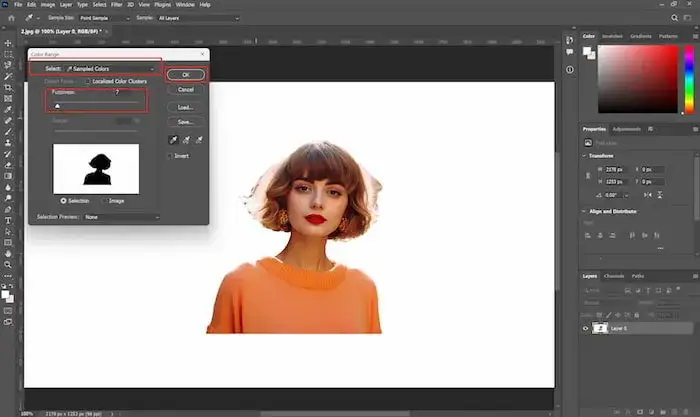Enable Localized Color Clusters checkbox
Screen dimensions: 700x417
click(x=88, y=80)
